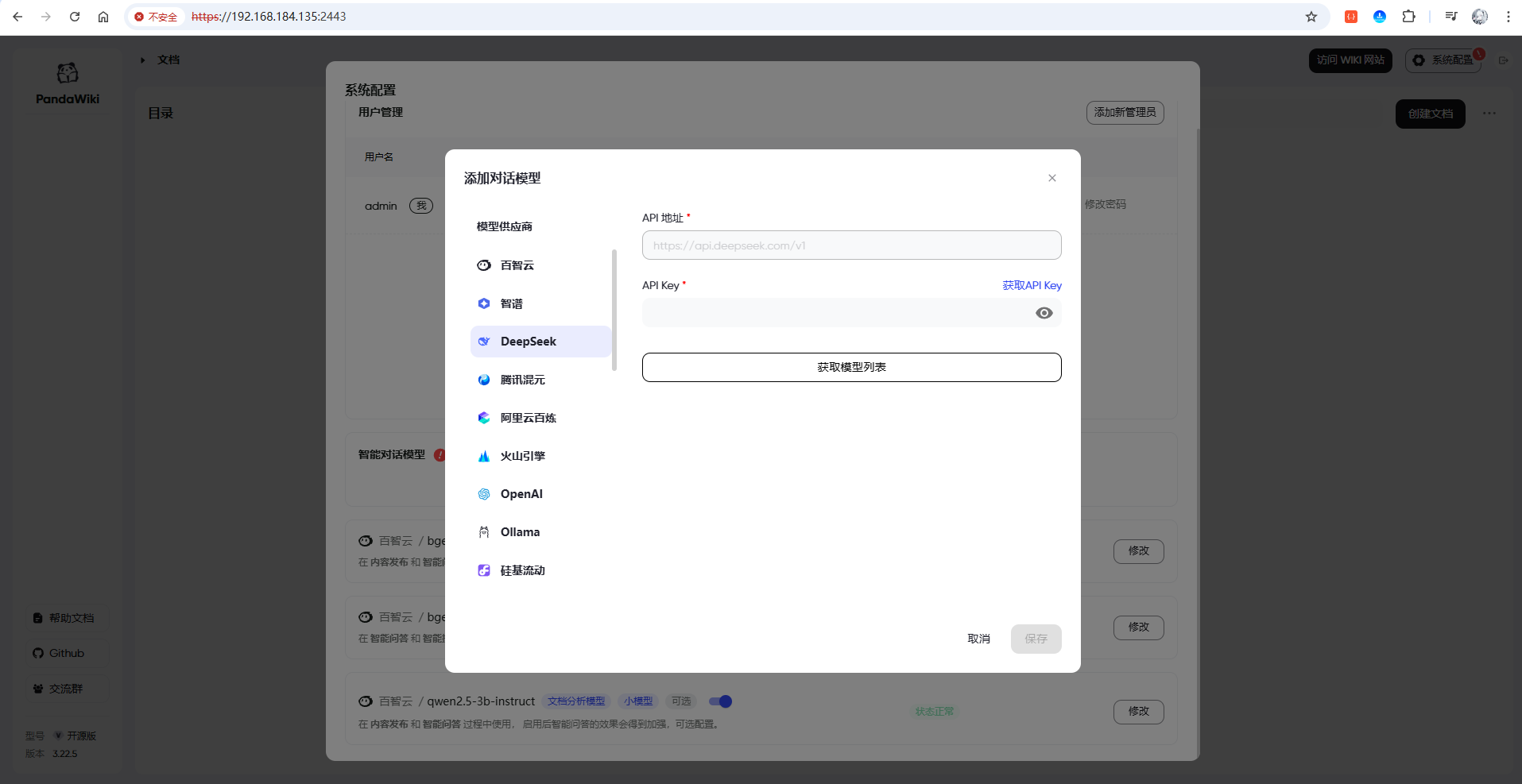Click the 文档分析模型 tag

[x=576, y=701]
